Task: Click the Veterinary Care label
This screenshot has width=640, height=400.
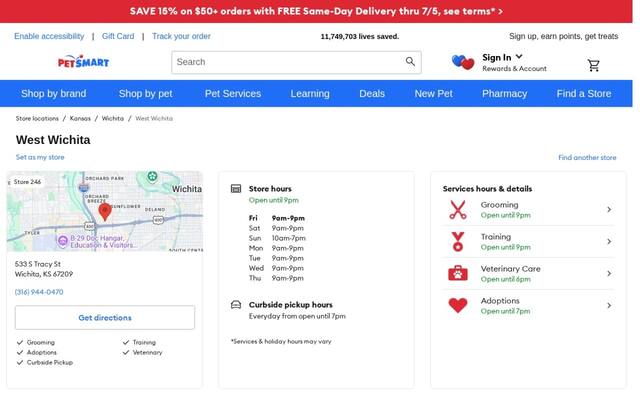Action: tap(510, 269)
